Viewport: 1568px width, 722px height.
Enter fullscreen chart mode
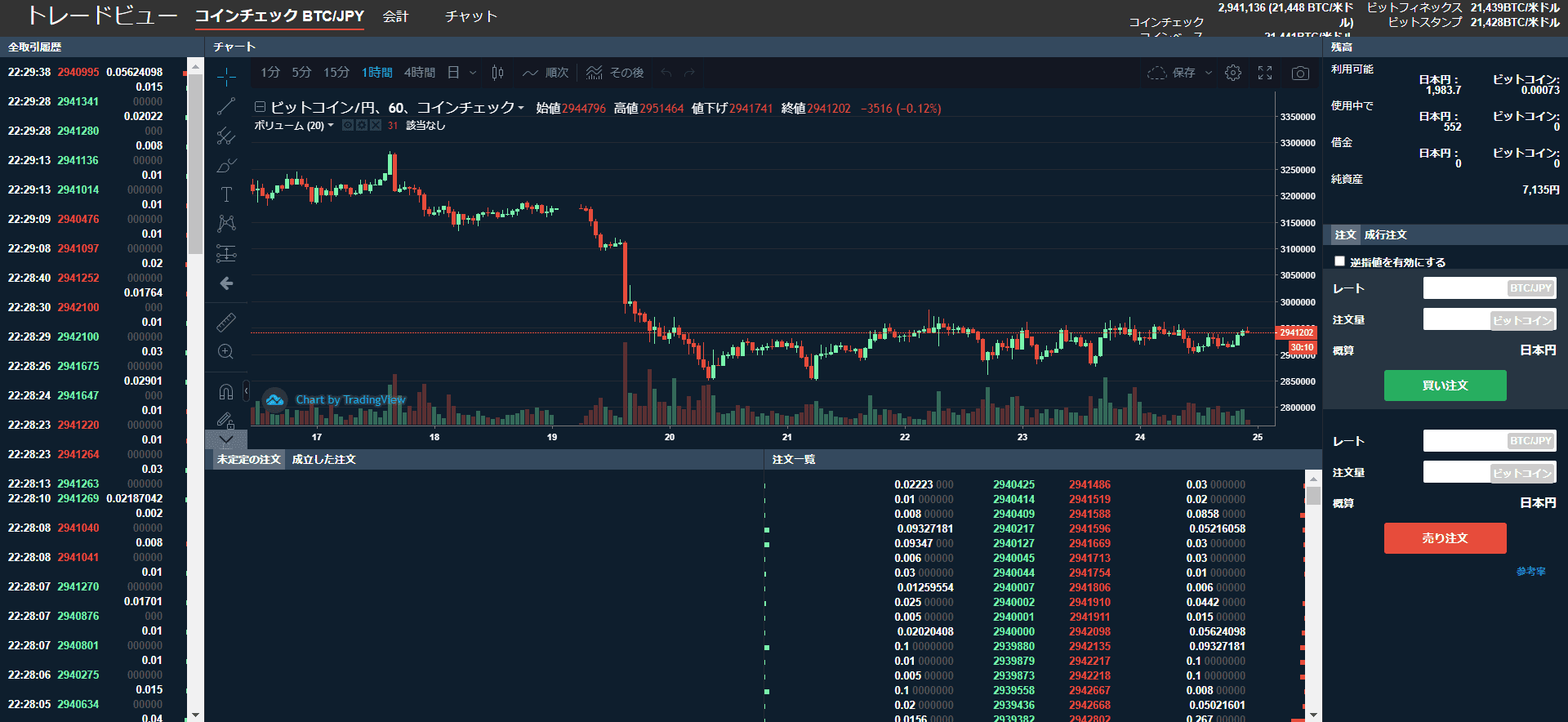tap(1265, 73)
